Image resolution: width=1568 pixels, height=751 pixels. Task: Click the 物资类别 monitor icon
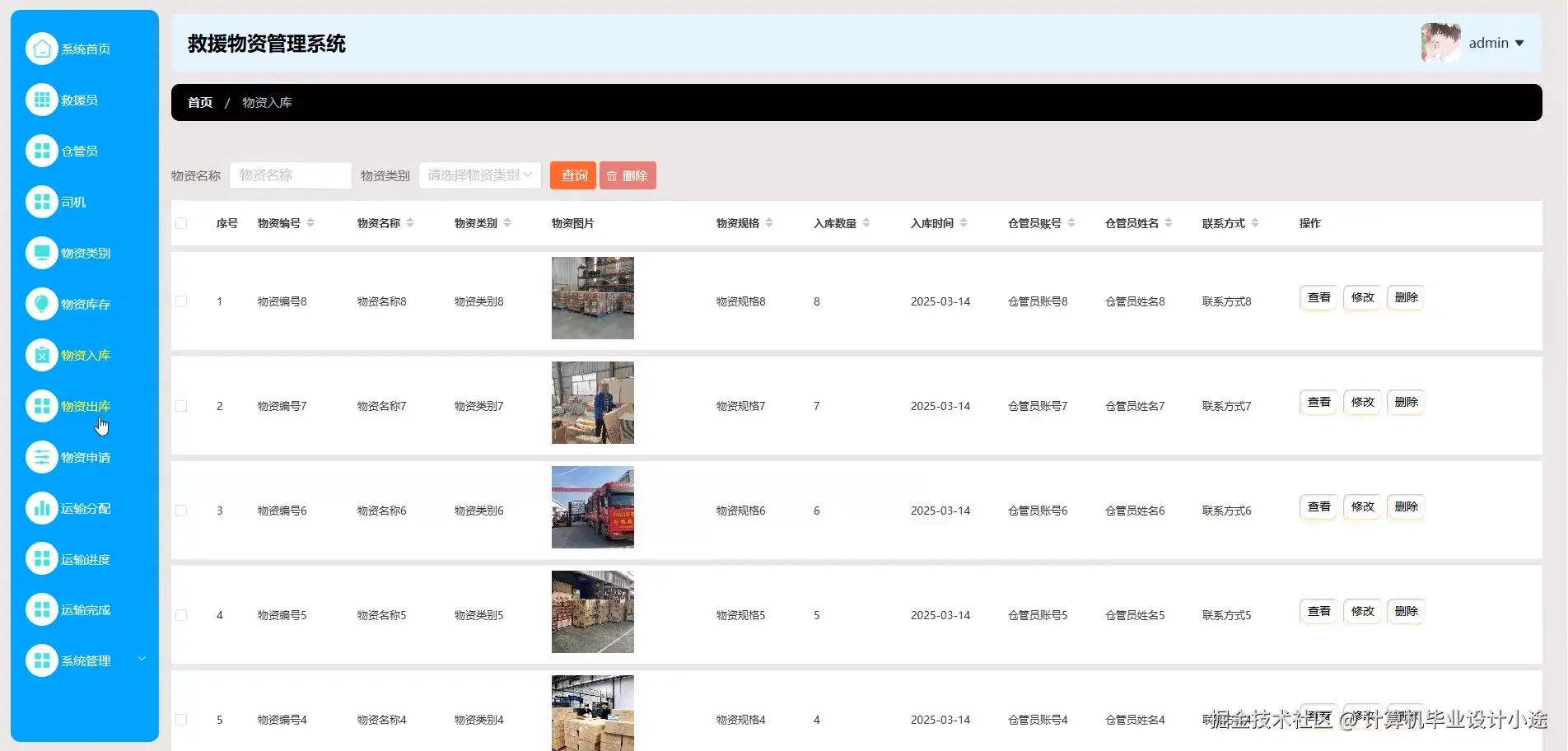(x=42, y=253)
